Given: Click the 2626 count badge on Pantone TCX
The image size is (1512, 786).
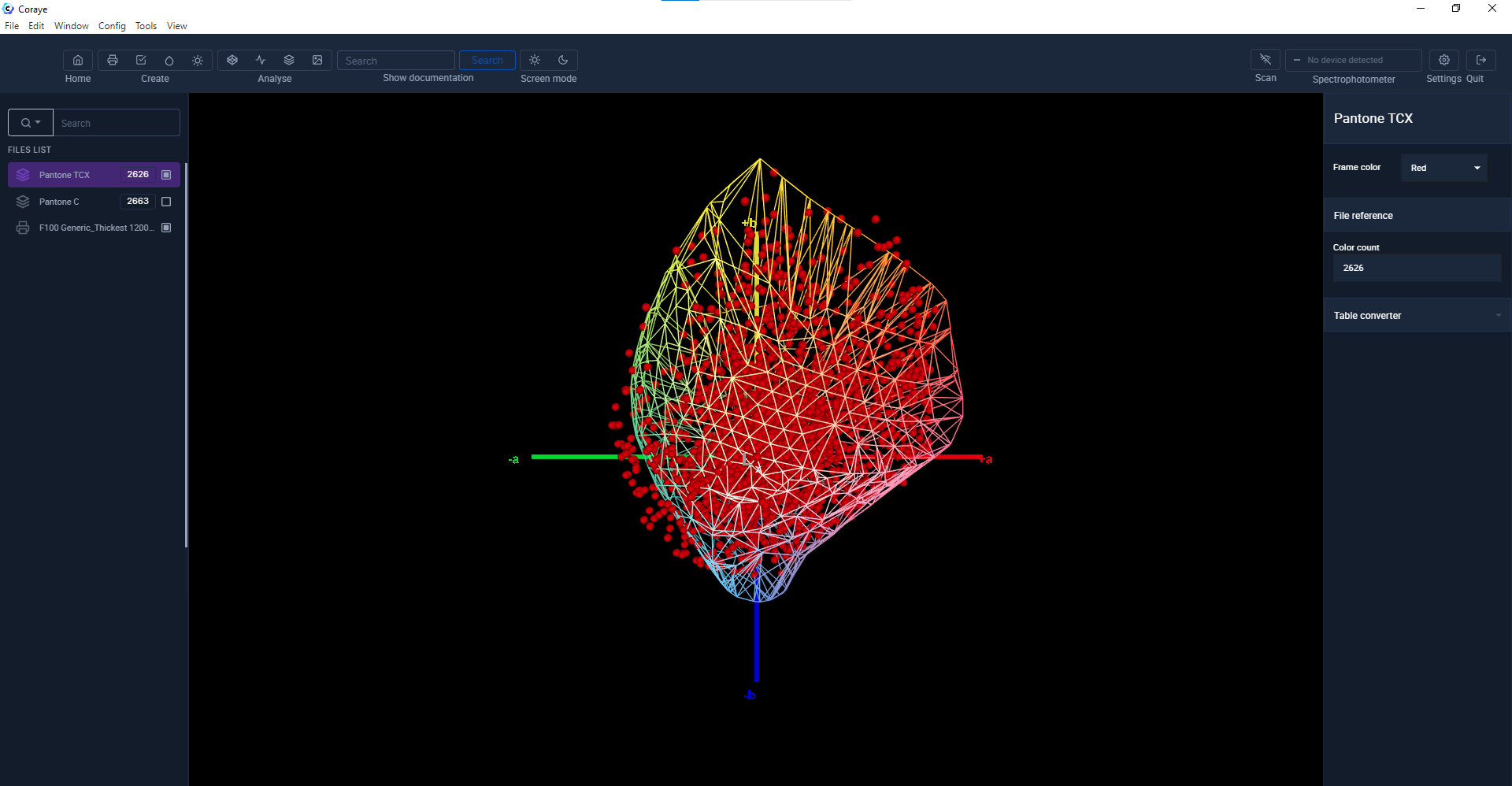Looking at the screenshot, I should click(138, 175).
